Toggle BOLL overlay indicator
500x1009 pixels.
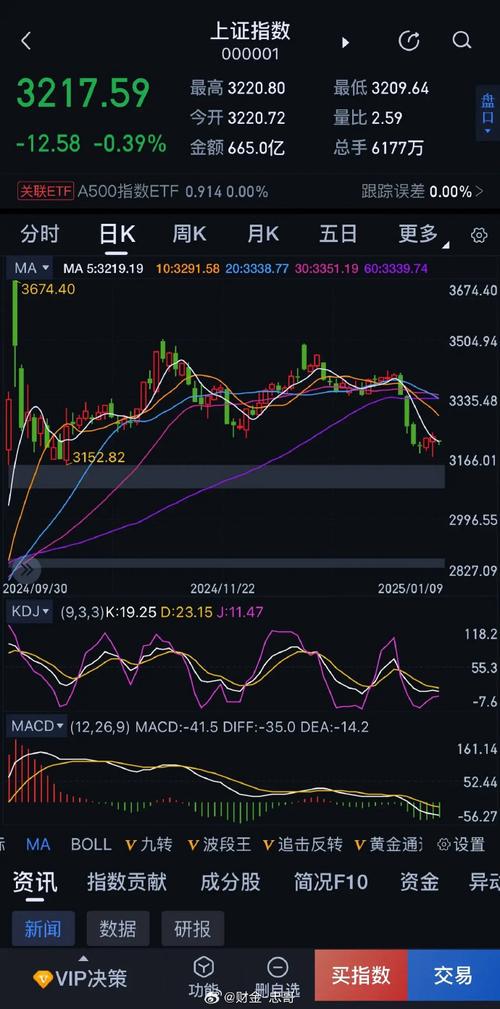tap(91, 844)
